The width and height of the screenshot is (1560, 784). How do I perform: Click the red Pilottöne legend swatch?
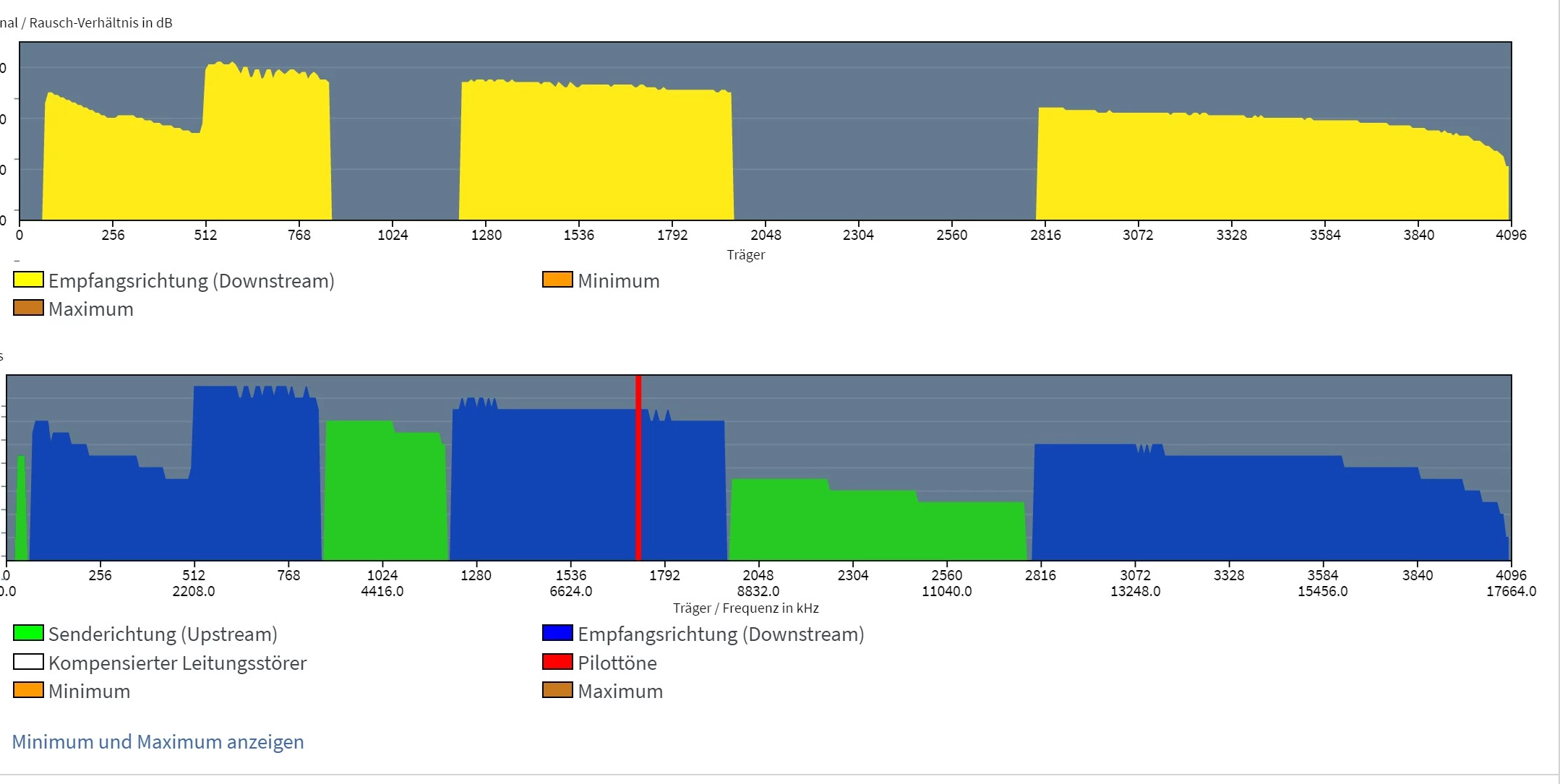point(557,662)
